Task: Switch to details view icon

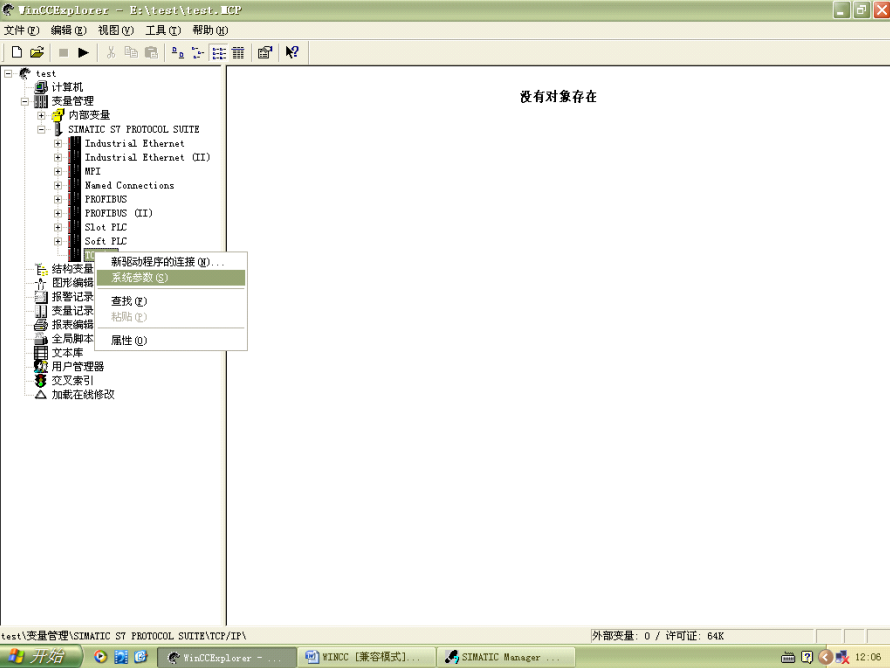Action: (238, 53)
